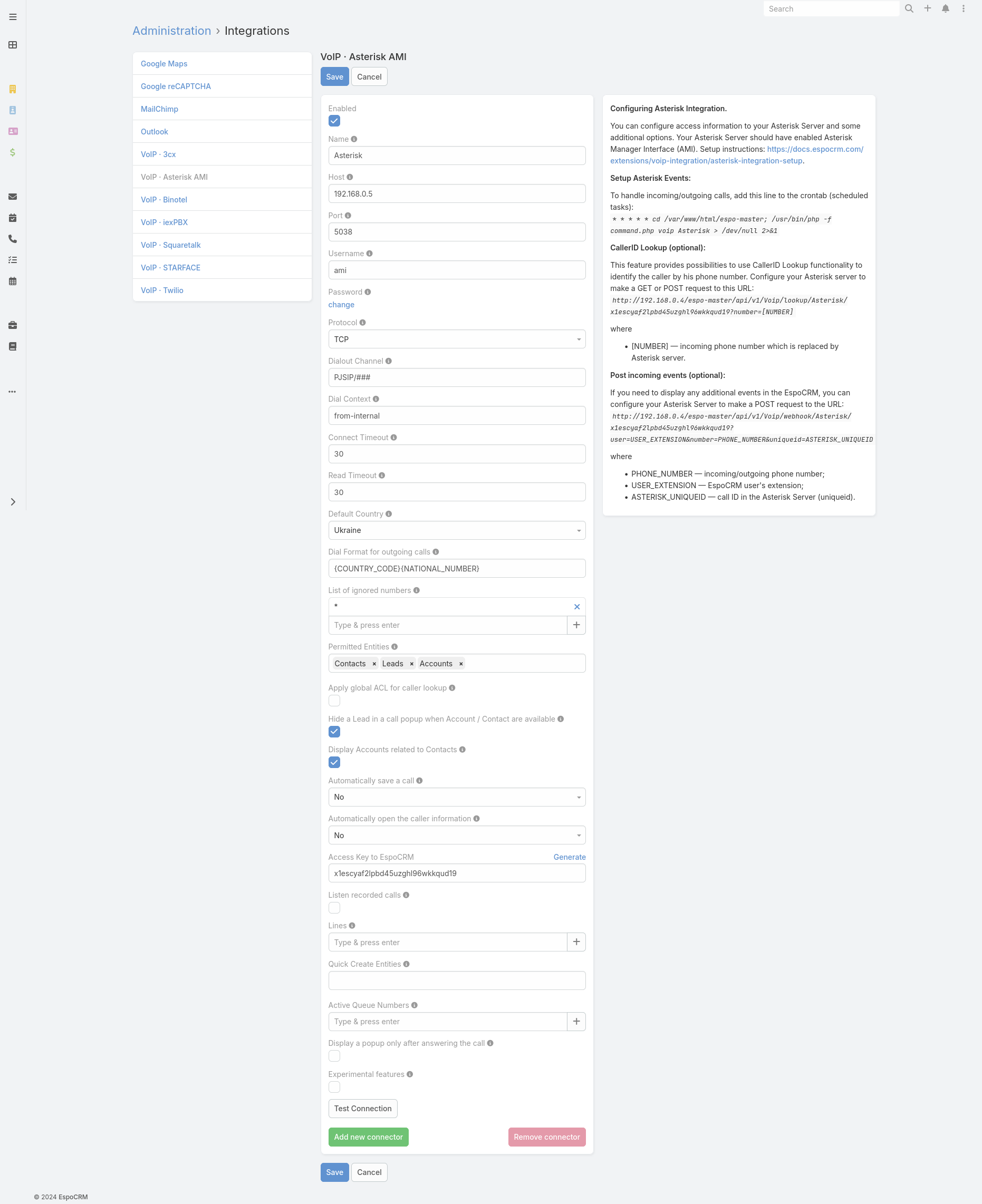
Task: Click the Generate link for Access Key
Action: (x=569, y=857)
